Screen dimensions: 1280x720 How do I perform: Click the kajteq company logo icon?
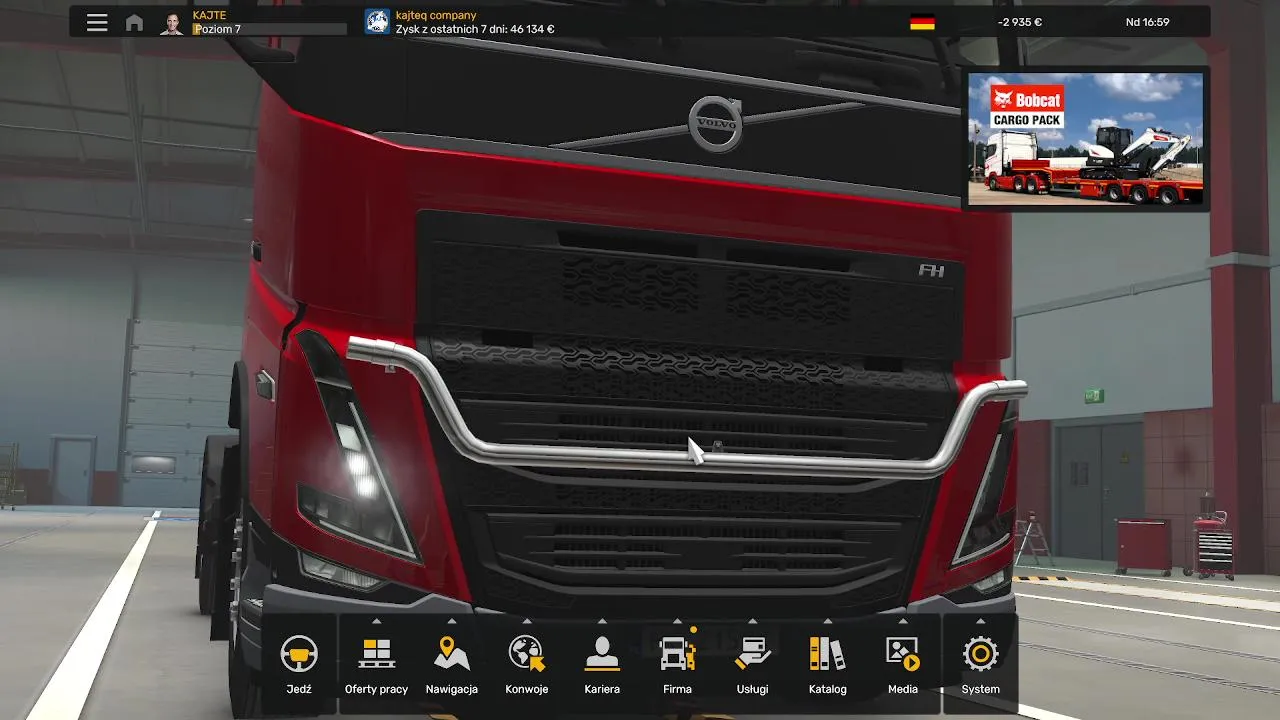(377, 22)
